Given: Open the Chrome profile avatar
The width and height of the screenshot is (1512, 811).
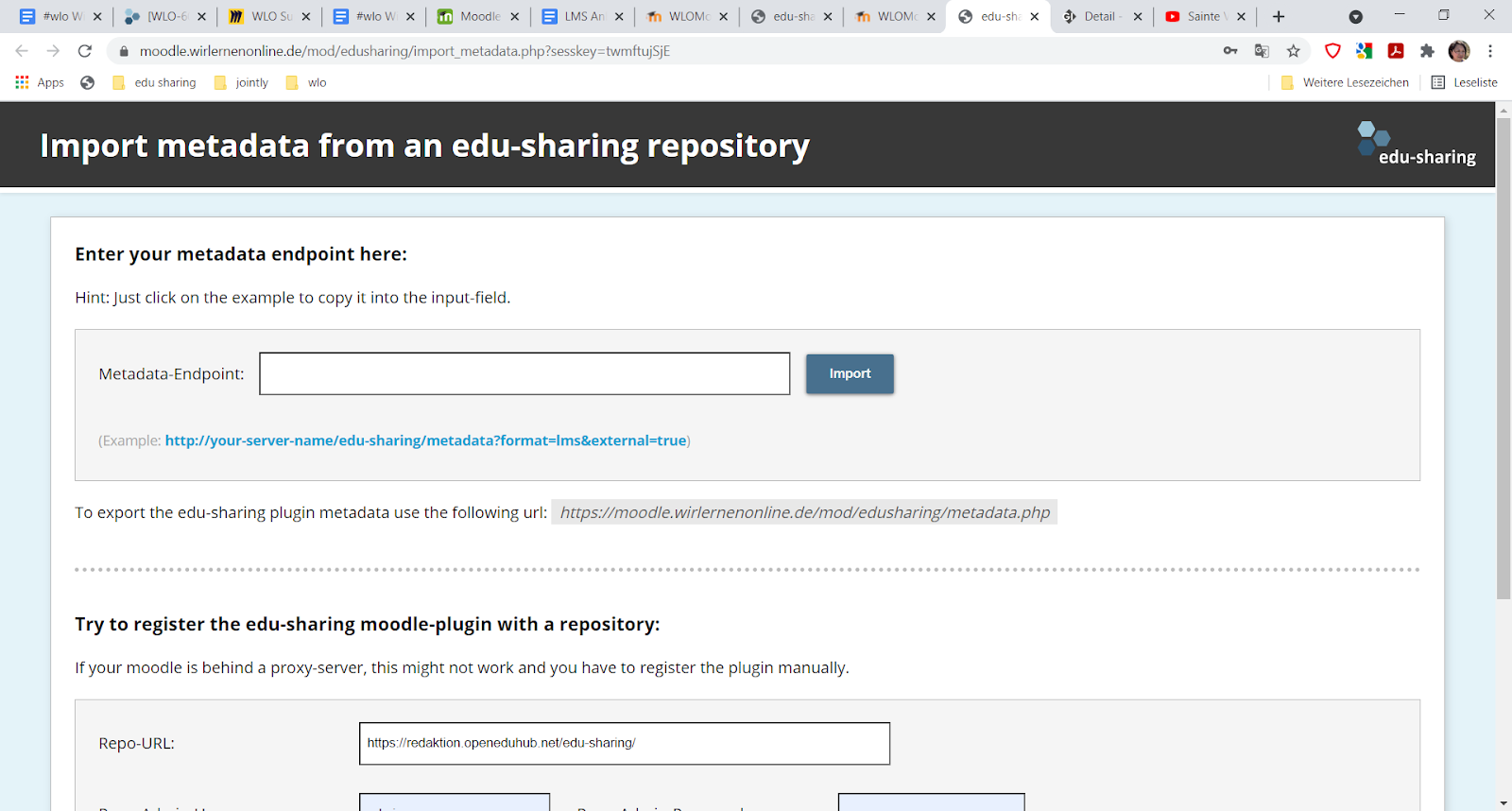Looking at the screenshot, I should click(x=1459, y=51).
